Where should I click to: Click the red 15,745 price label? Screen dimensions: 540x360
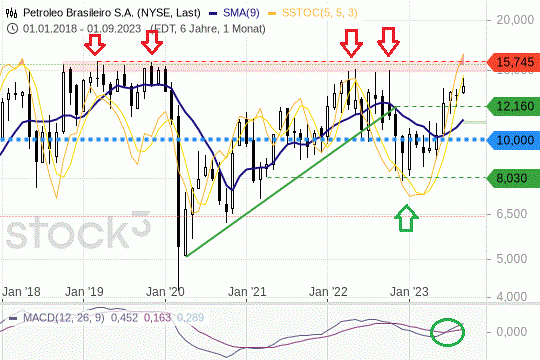pyautogui.click(x=513, y=62)
